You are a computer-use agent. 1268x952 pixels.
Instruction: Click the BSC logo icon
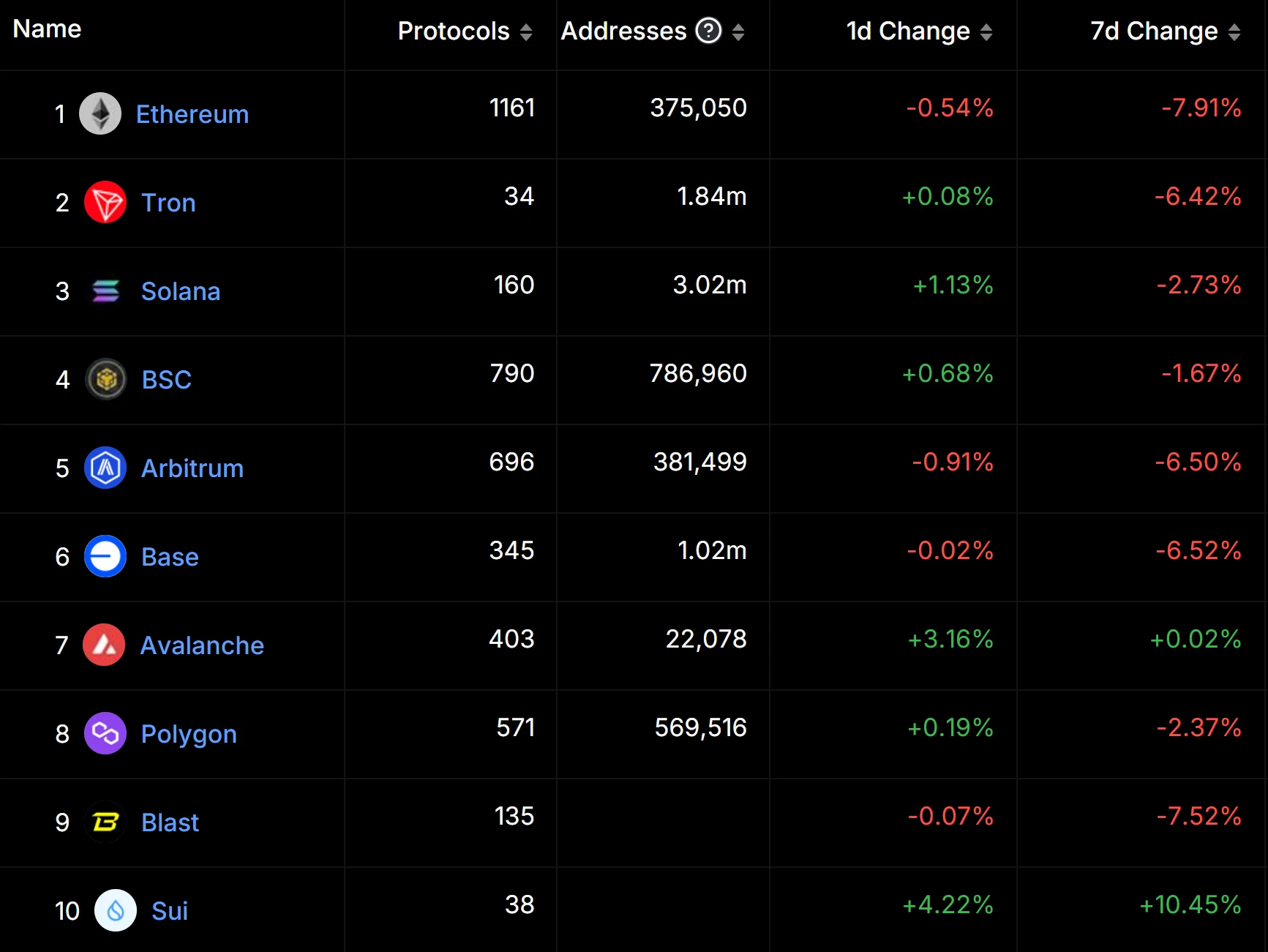106,379
